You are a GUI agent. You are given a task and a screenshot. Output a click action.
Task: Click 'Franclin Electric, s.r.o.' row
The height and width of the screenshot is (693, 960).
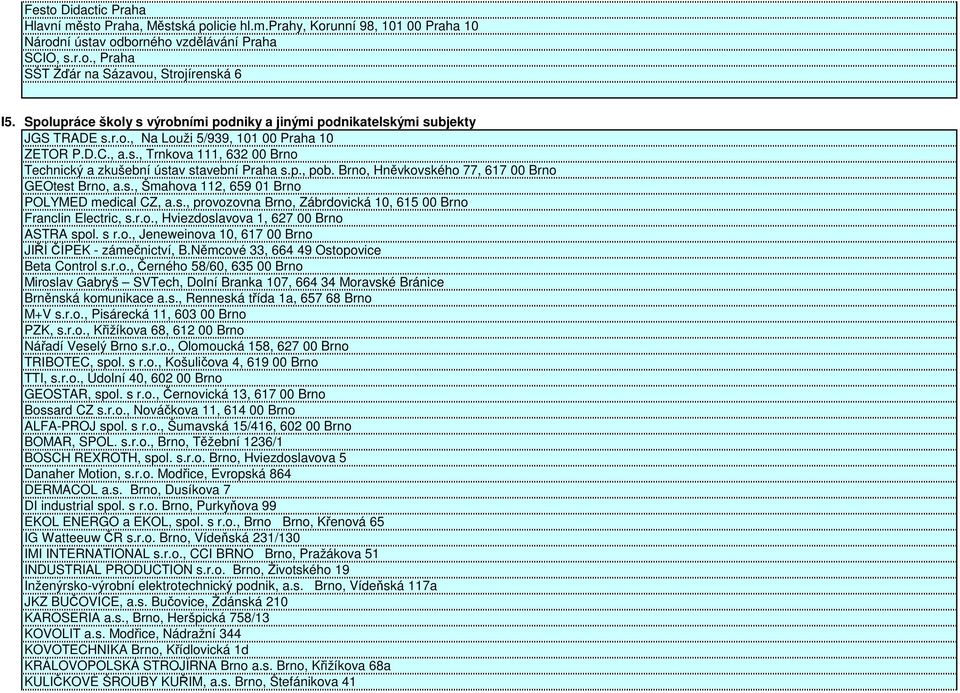coord(489,218)
